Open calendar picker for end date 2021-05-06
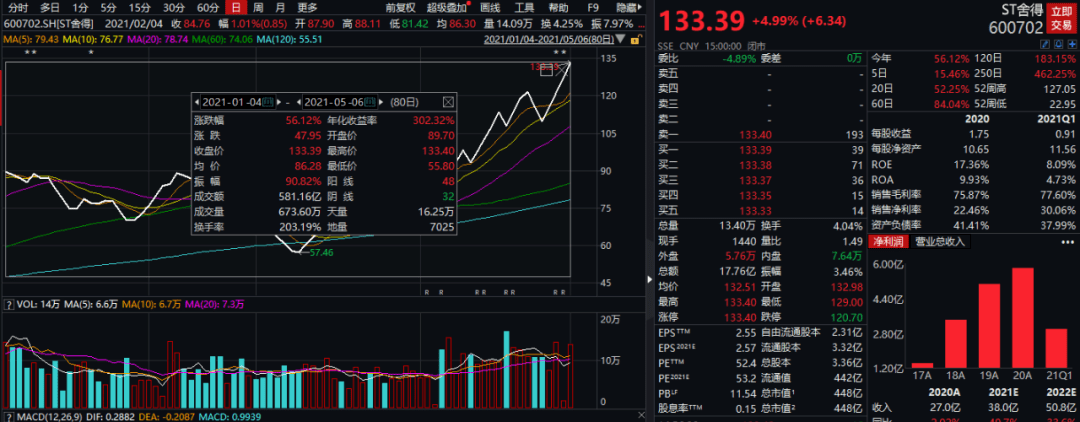 pos(371,102)
